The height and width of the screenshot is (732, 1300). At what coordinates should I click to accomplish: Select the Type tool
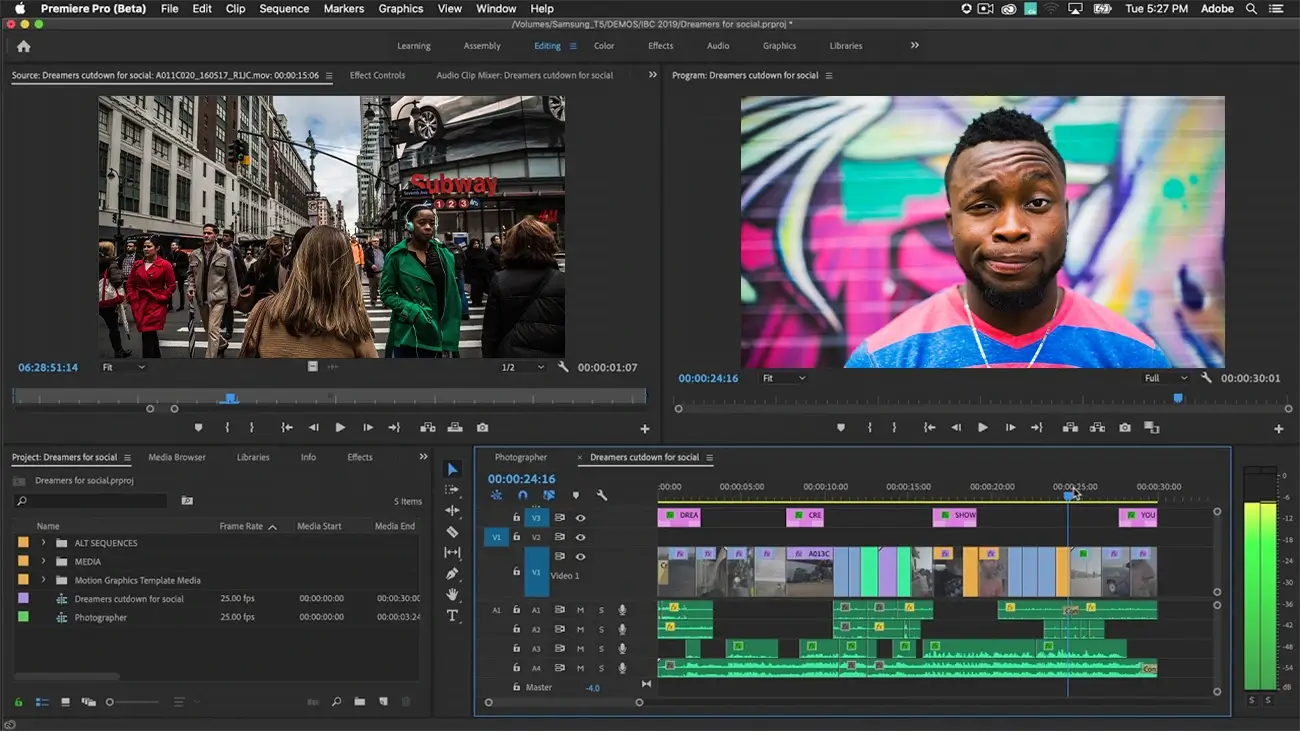click(452, 616)
